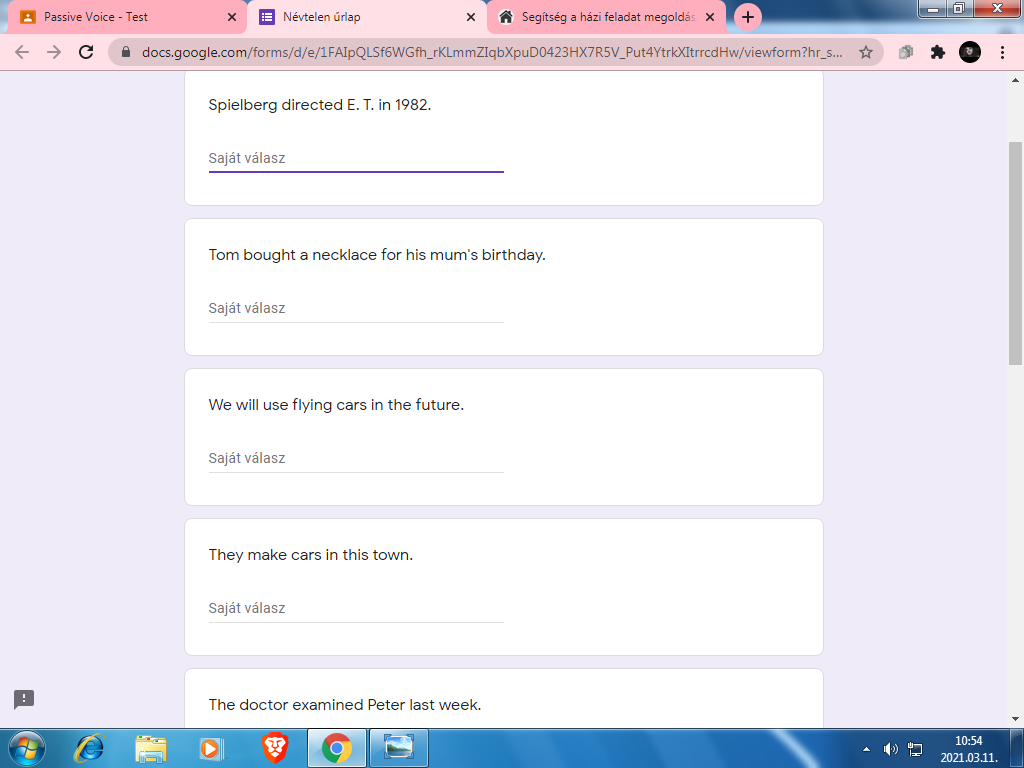Bookmark this page with the star icon
Viewport: 1024px width, 768px height.
(x=866, y=52)
